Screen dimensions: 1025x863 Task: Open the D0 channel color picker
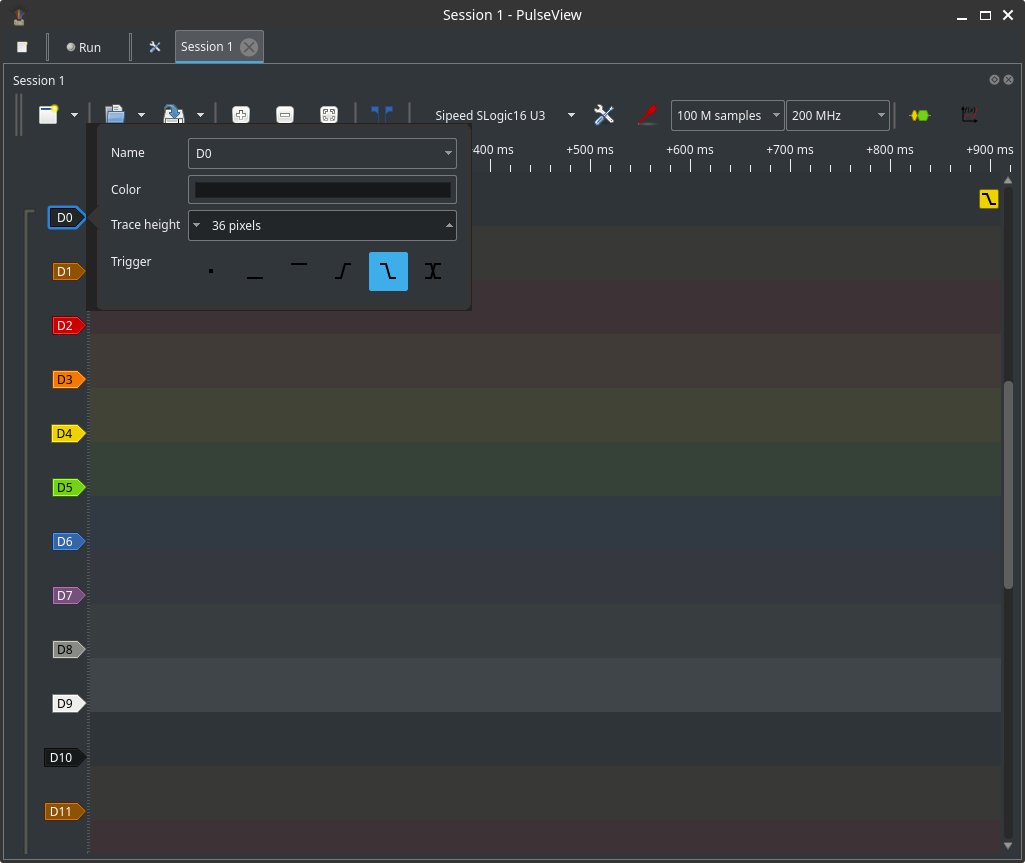tap(322, 190)
